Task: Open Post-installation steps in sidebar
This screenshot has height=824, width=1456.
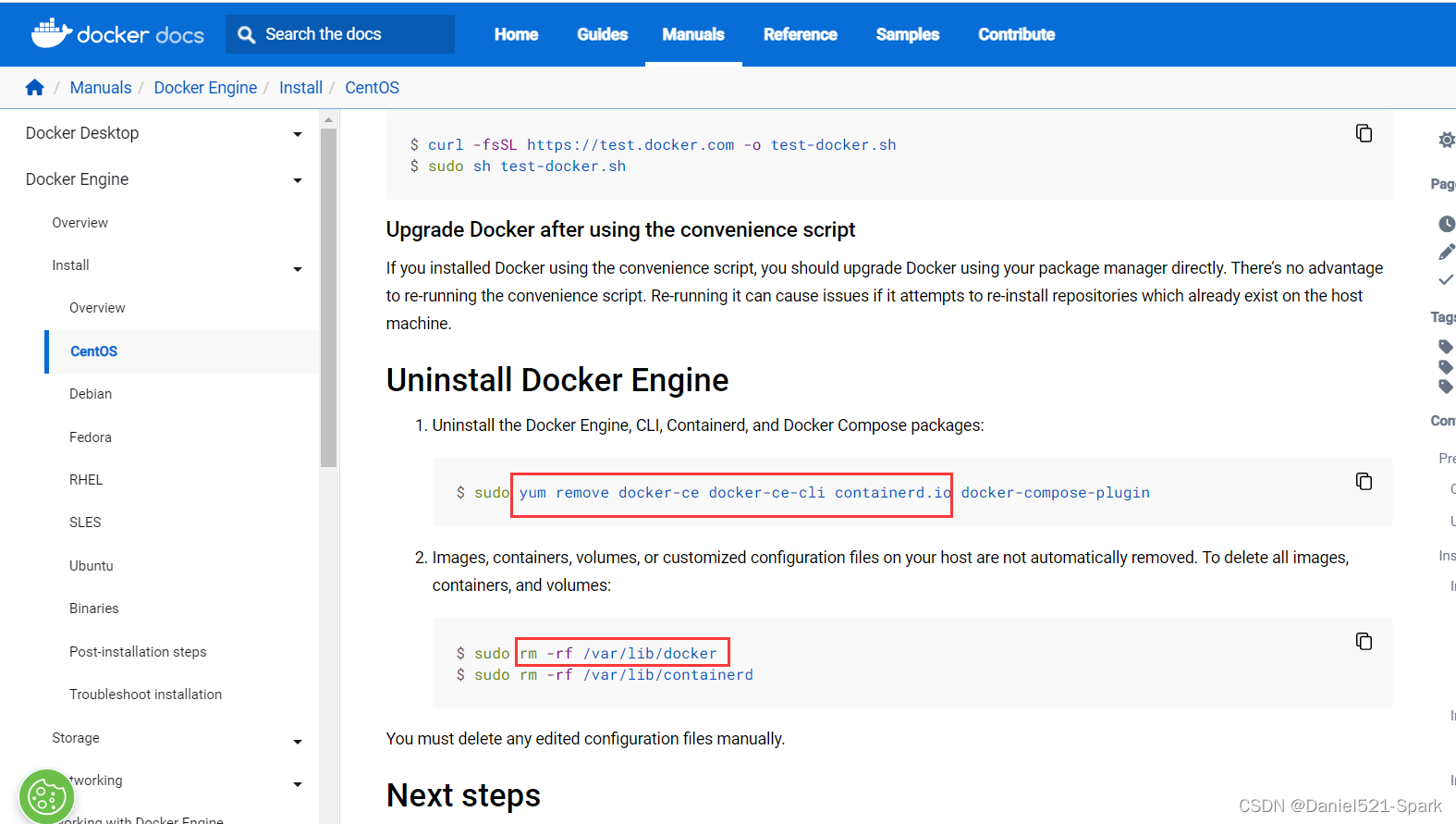Action: (x=138, y=652)
